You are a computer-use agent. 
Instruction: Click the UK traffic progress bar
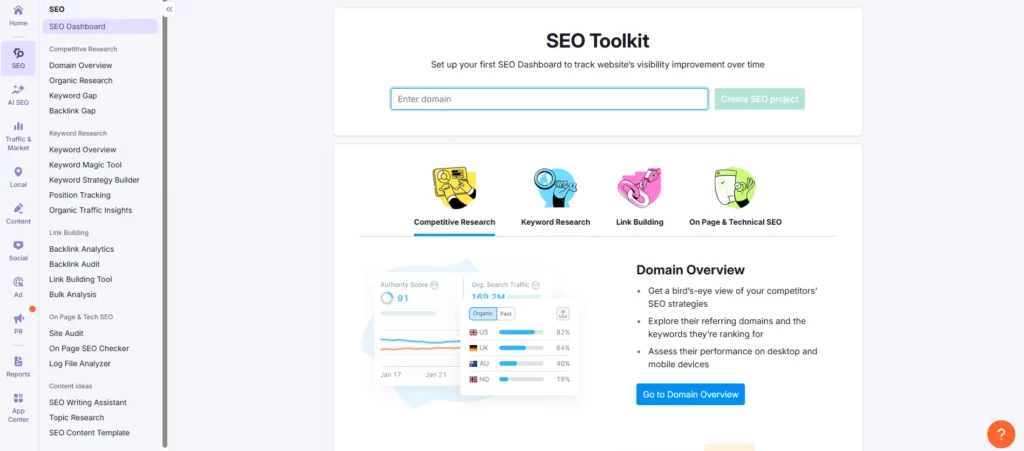point(521,348)
